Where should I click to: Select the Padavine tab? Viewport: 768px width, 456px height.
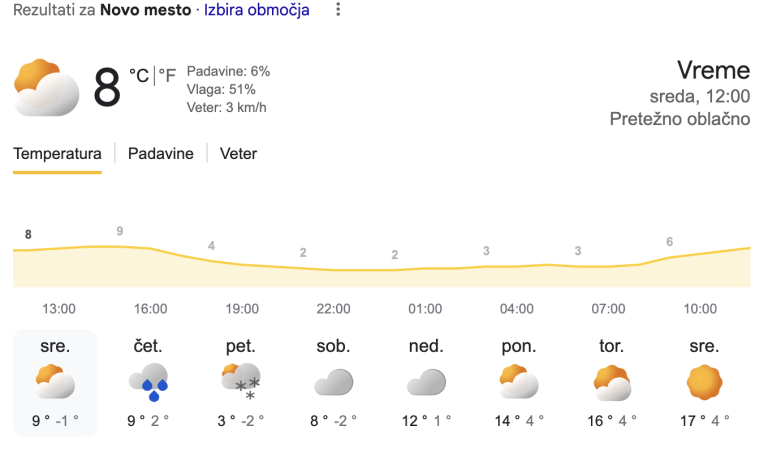click(160, 154)
